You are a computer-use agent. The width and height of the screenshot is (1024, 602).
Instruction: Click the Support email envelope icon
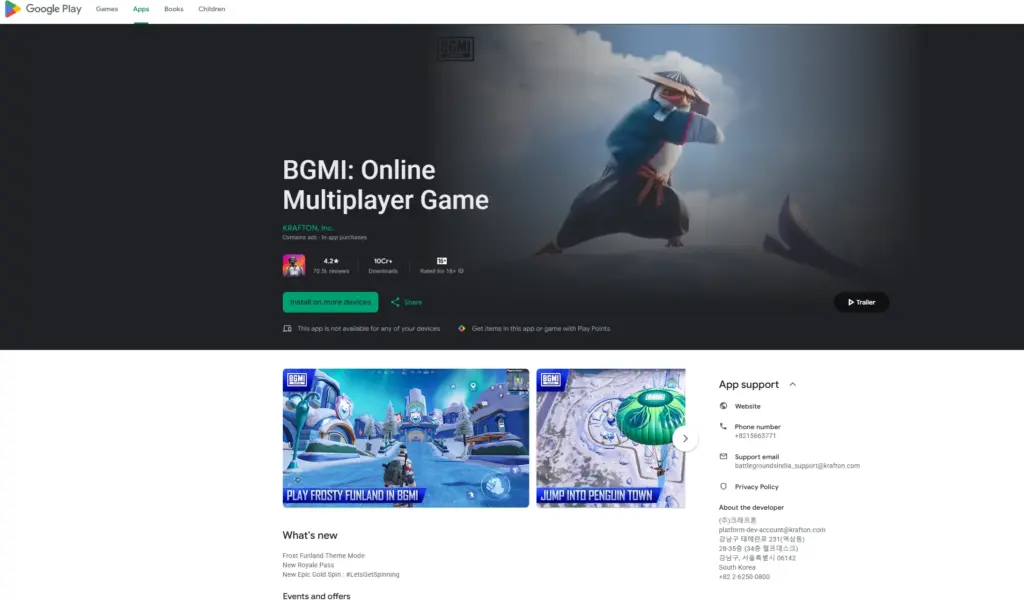point(723,456)
